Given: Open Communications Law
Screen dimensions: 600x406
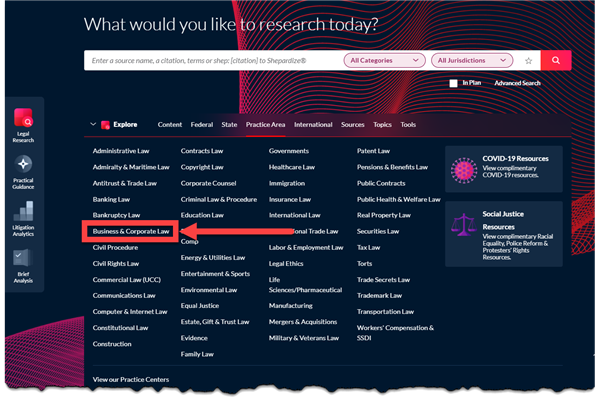Looking at the screenshot, I should coord(124,296).
